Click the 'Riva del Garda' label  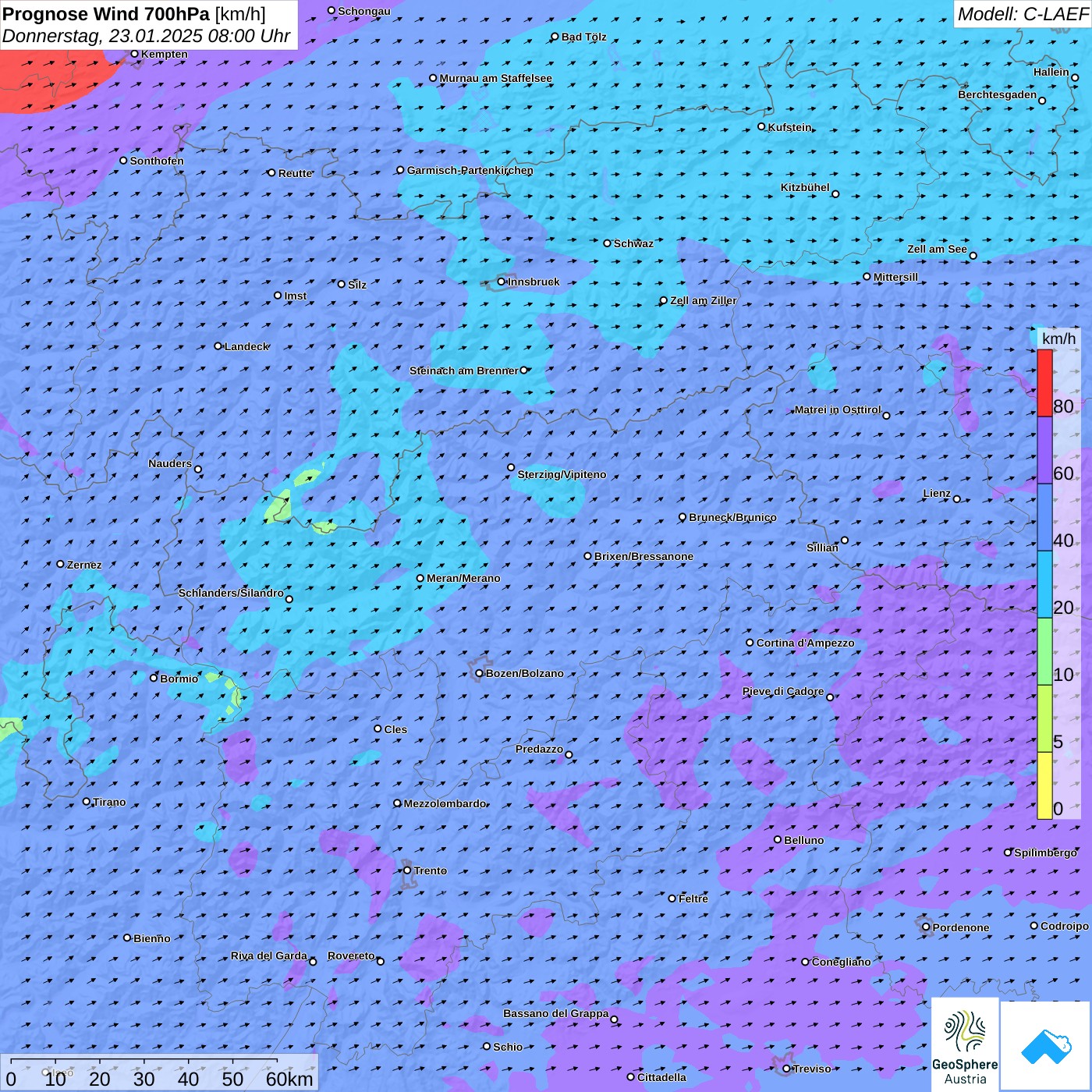click(268, 955)
